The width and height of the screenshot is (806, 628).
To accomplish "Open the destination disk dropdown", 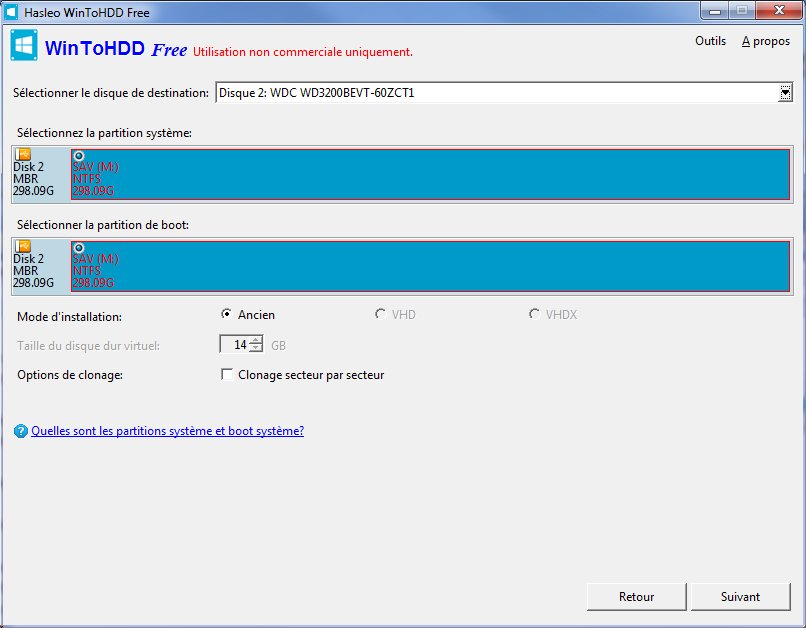I will [x=785, y=93].
